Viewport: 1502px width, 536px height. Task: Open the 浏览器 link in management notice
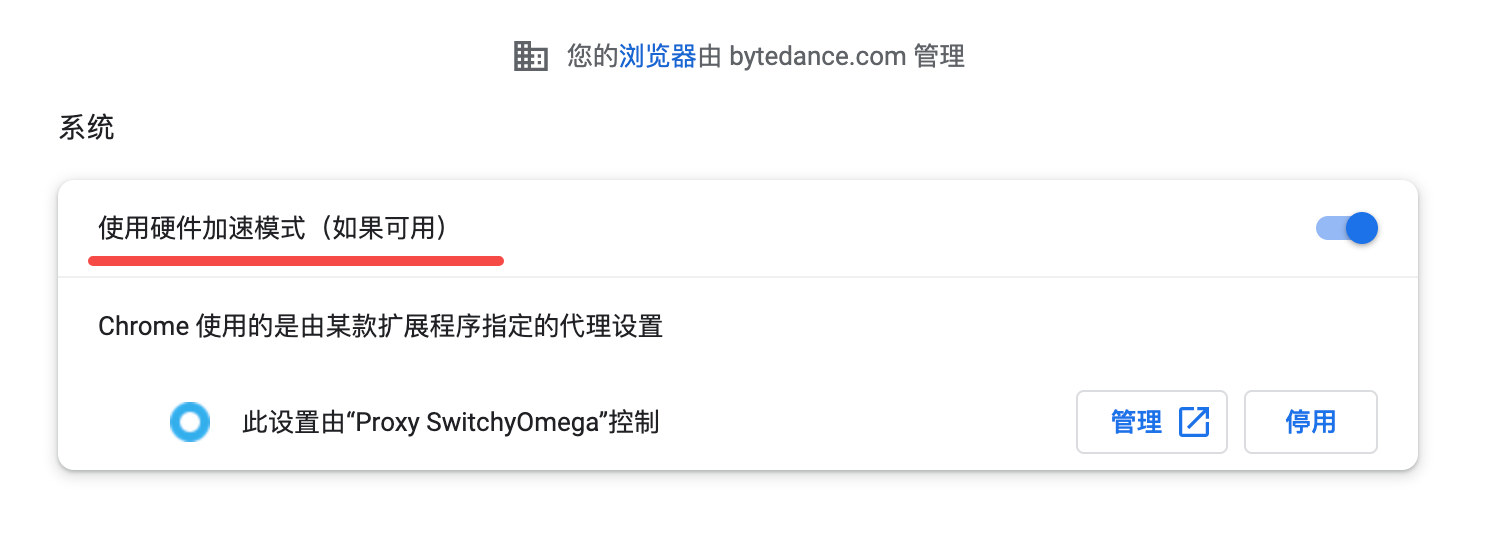click(x=657, y=56)
